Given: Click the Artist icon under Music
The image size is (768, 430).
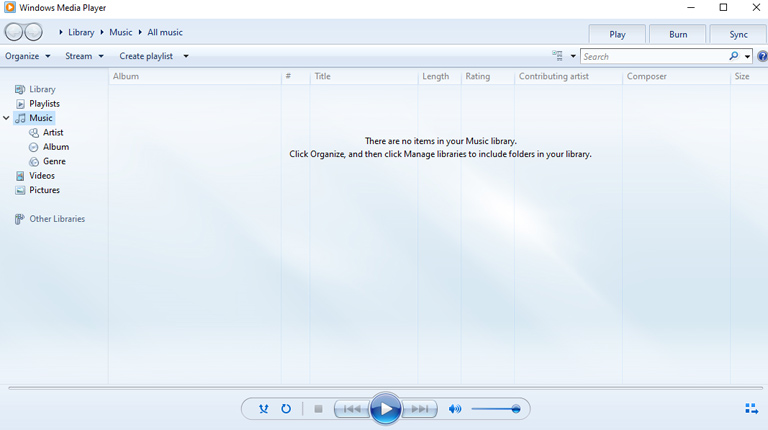Looking at the screenshot, I should (34, 133).
